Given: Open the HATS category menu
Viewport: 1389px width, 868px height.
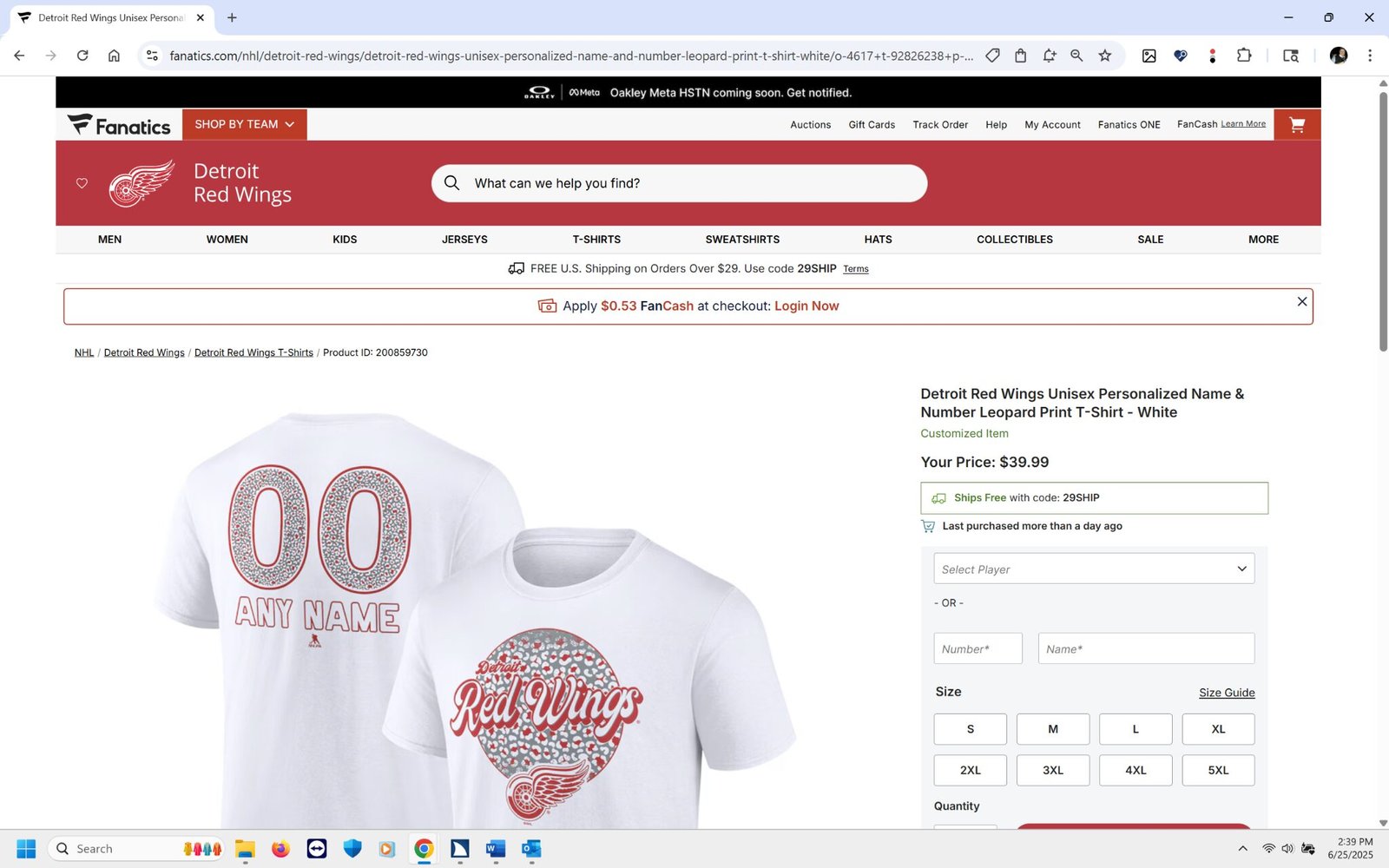Looking at the screenshot, I should [878, 240].
